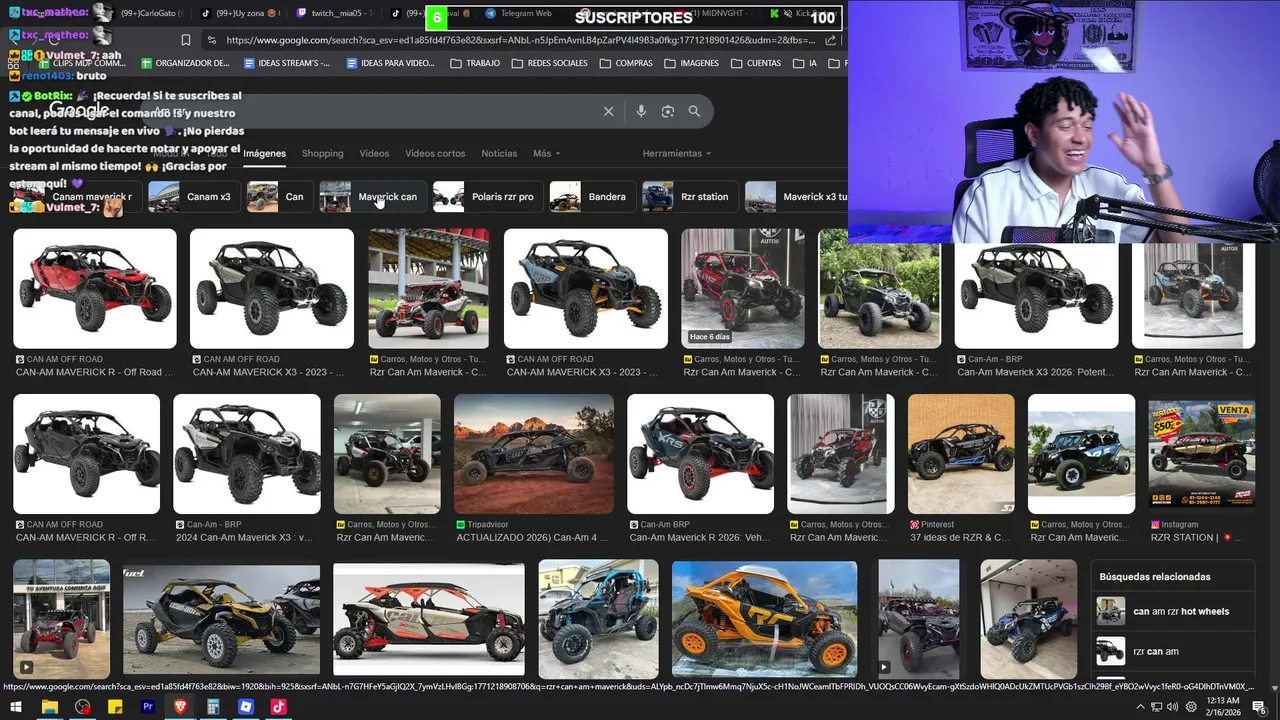Click the browser address bar URL
Image resolution: width=1280 pixels, height=720 pixels.
pos(520,40)
